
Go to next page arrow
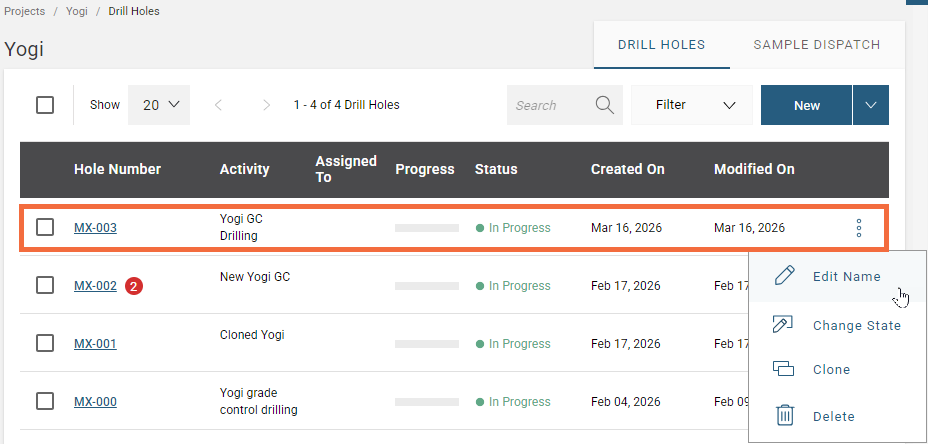pos(266,105)
